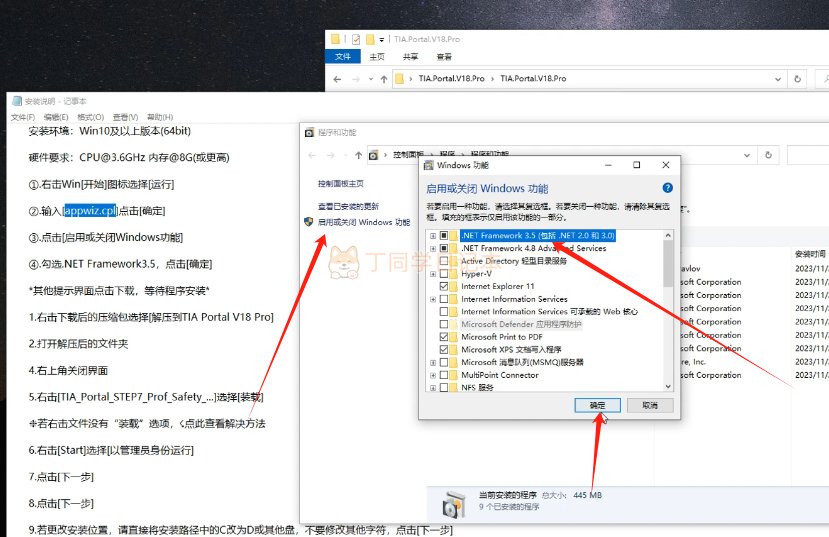Viewport: 829px width, 537px height.
Task: Uncheck Microsoft Print to PDF checkbox
Action: 444,337
